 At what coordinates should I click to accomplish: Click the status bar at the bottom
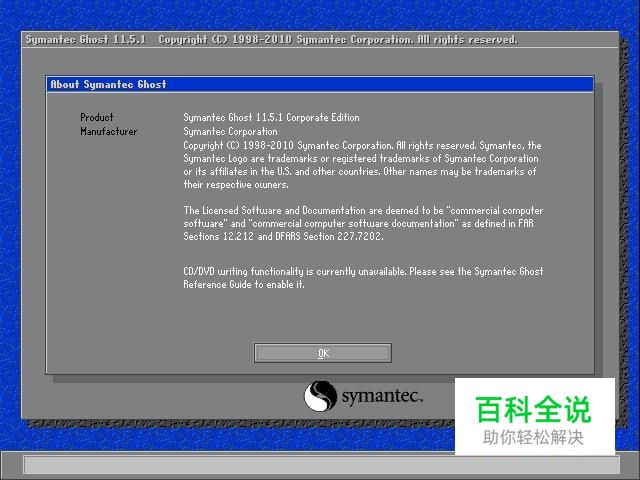pos(322,464)
